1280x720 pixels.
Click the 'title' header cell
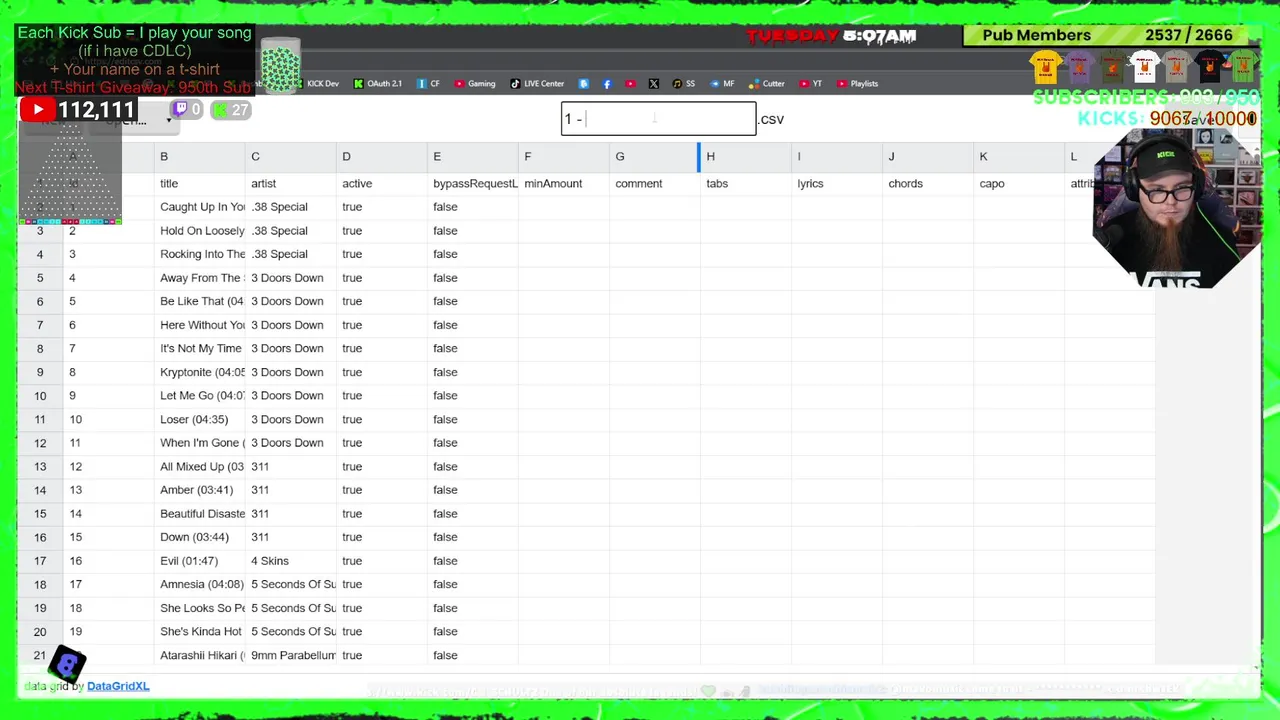[x=200, y=184]
